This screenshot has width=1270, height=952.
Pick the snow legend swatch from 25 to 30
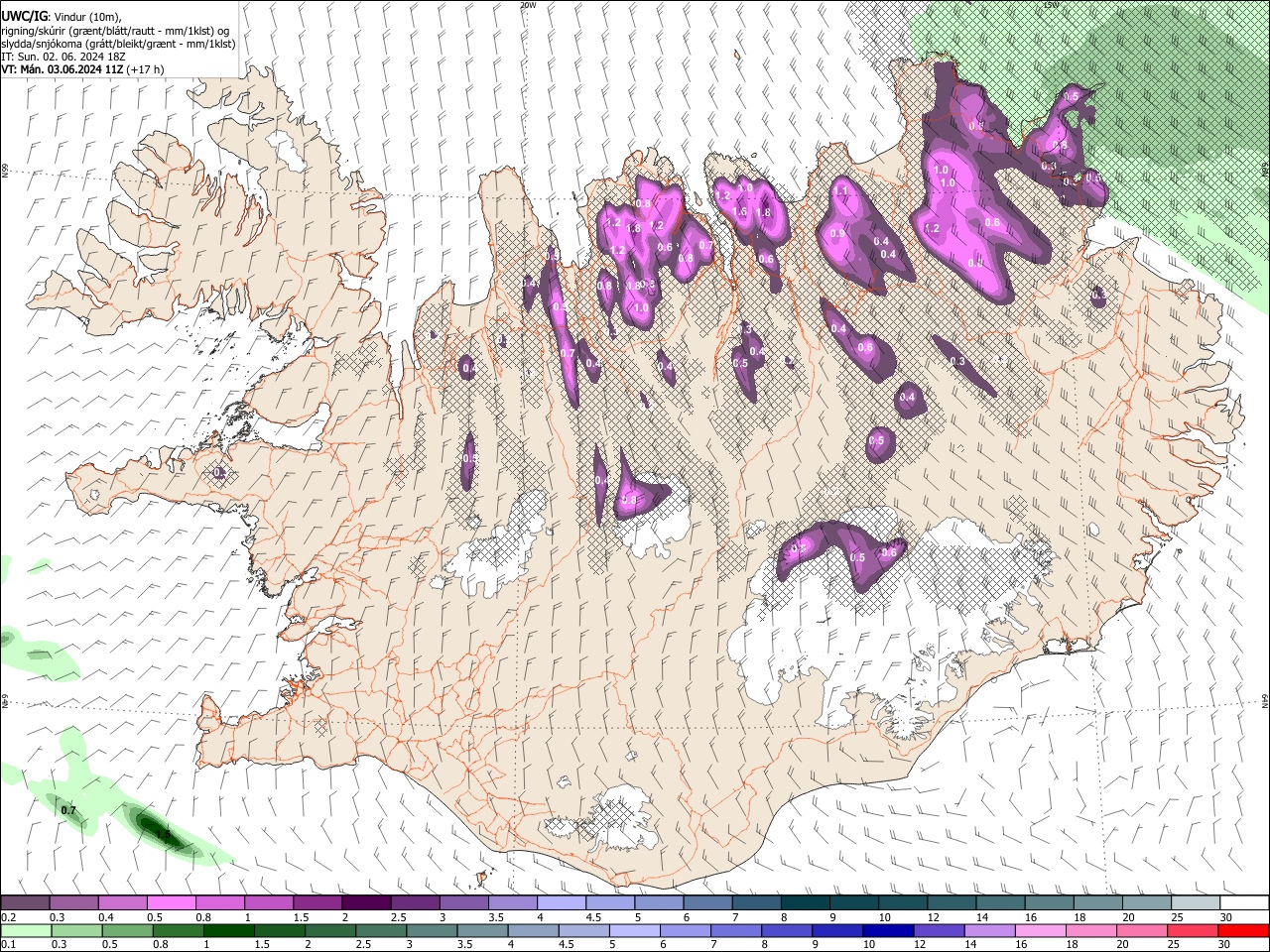pos(1195,902)
